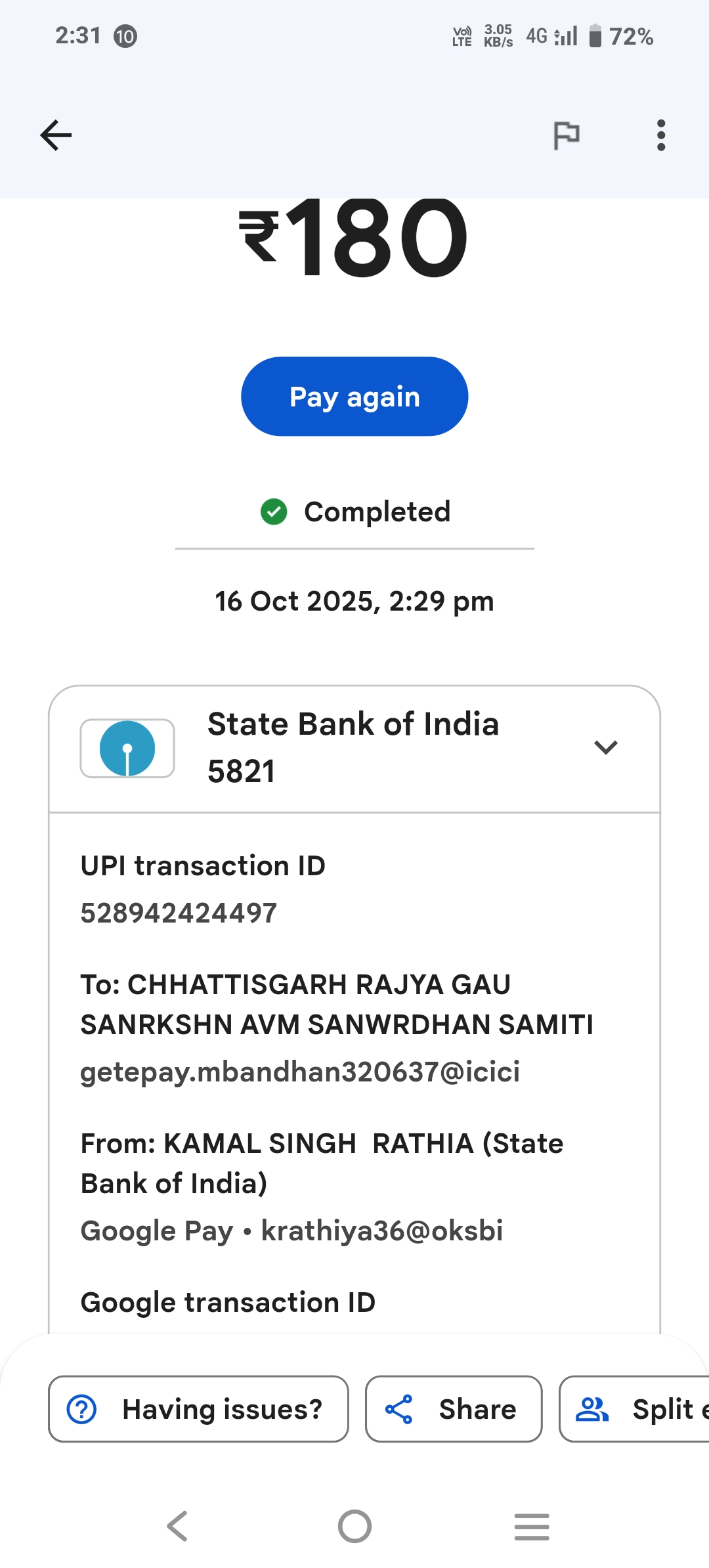709x1568 pixels.
Task: Tap the ₹180 payment amount
Action: click(354, 238)
